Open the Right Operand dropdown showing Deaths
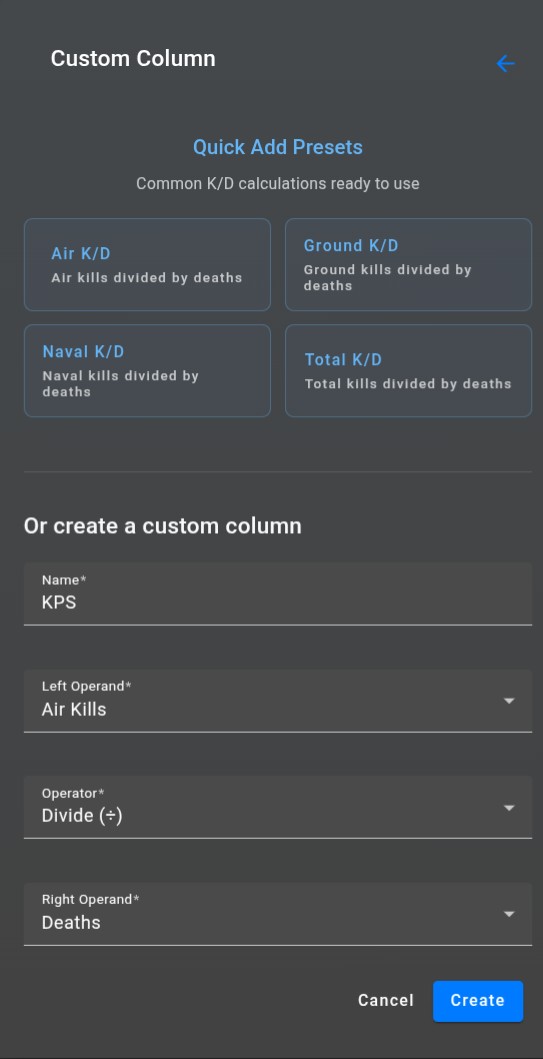The height and width of the screenshot is (1059, 543). [278, 914]
